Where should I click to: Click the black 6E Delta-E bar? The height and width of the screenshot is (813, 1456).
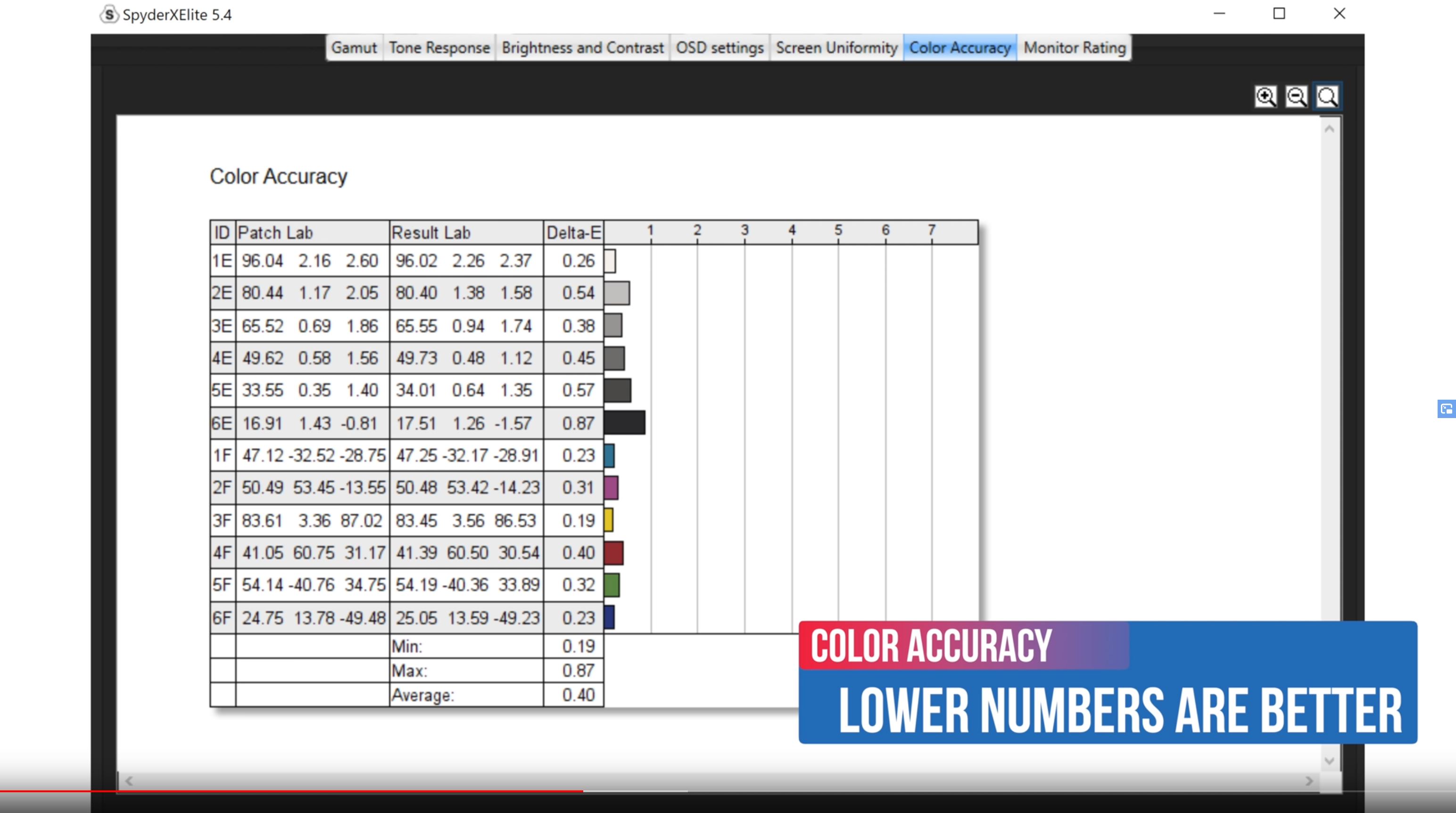point(625,423)
